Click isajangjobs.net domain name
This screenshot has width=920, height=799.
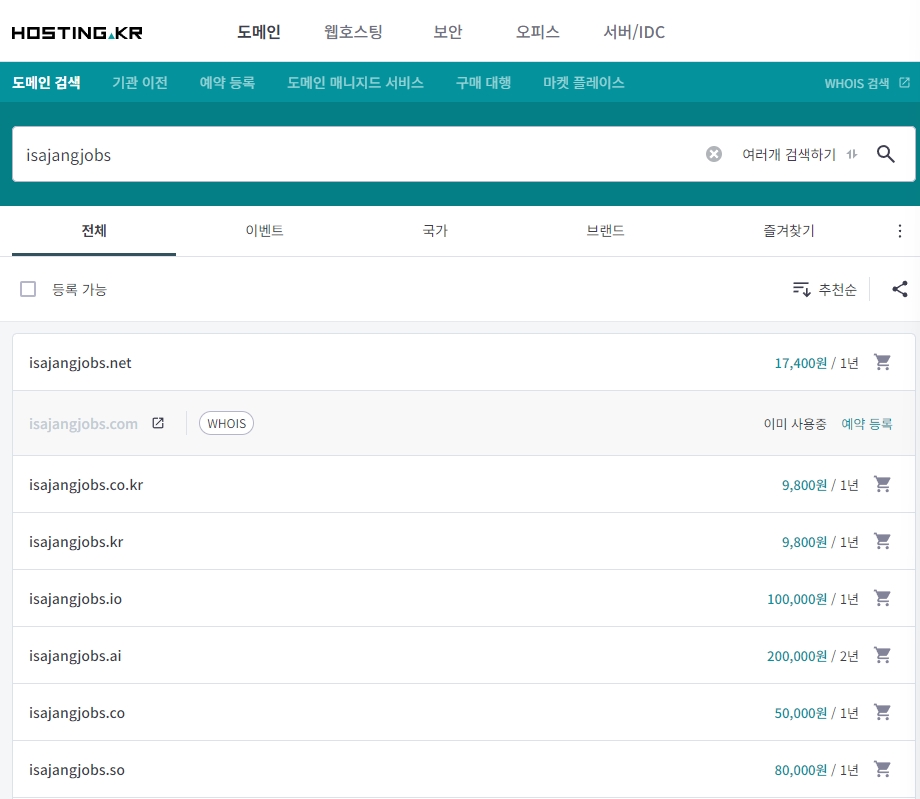coord(80,363)
